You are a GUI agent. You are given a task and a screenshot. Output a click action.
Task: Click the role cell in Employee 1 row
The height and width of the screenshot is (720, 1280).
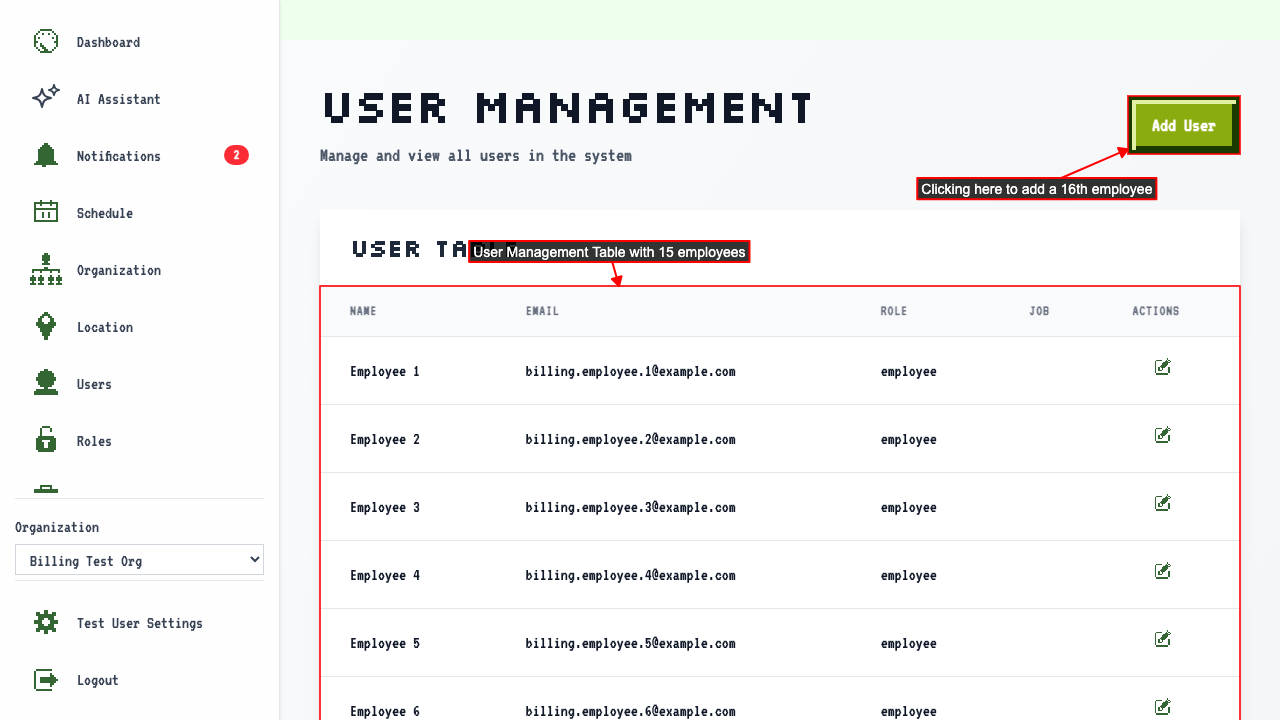909,371
